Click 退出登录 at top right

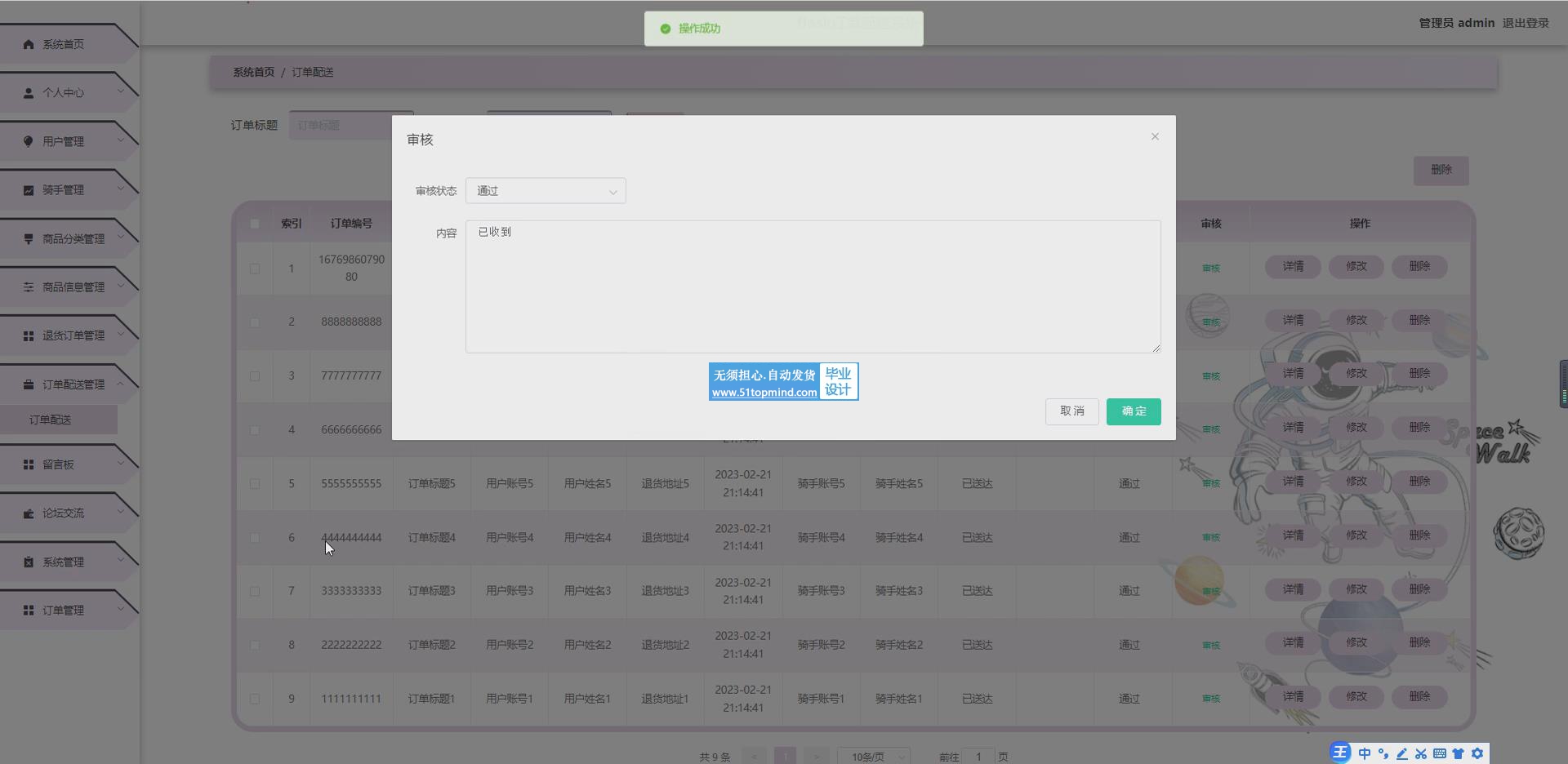(1526, 23)
